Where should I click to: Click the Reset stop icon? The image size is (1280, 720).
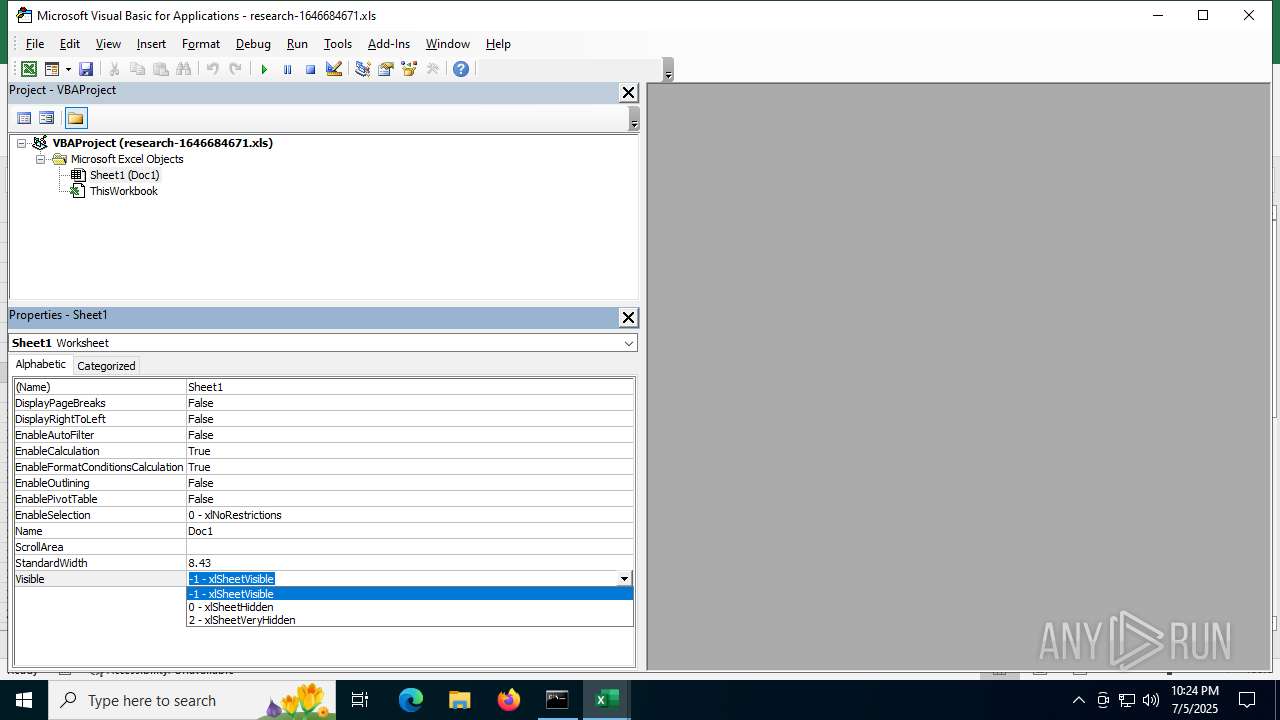point(310,69)
